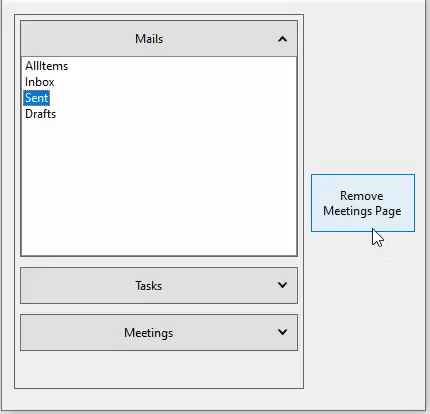
Task: Select the highlighted Sent item
Action: pos(37,98)
